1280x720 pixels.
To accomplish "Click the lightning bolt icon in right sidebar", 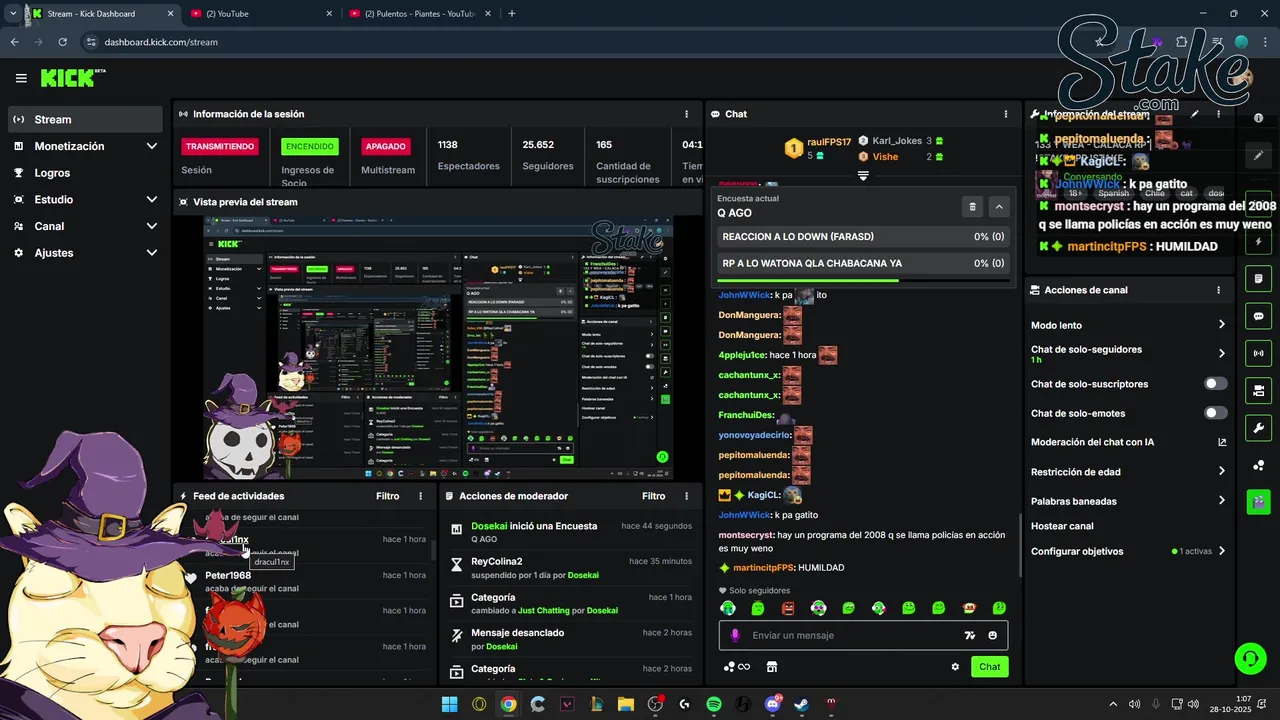I will click(1258, 242).
